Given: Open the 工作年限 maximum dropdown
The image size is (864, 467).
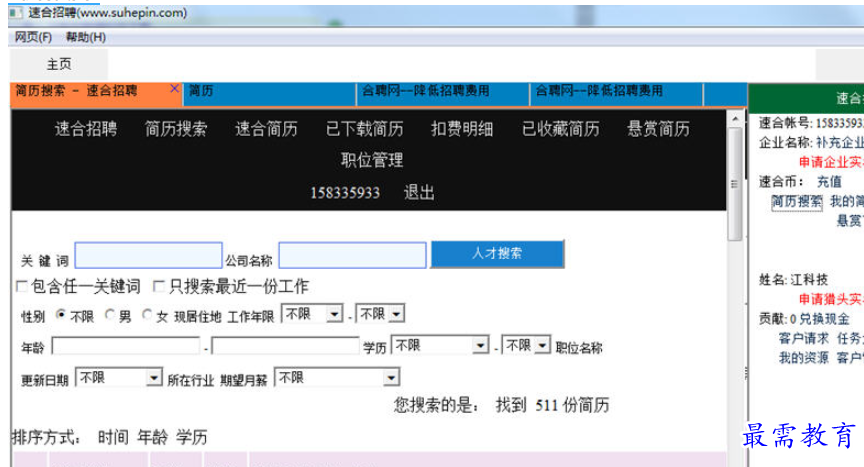Looking at the screenshot, I should [380, 314].
